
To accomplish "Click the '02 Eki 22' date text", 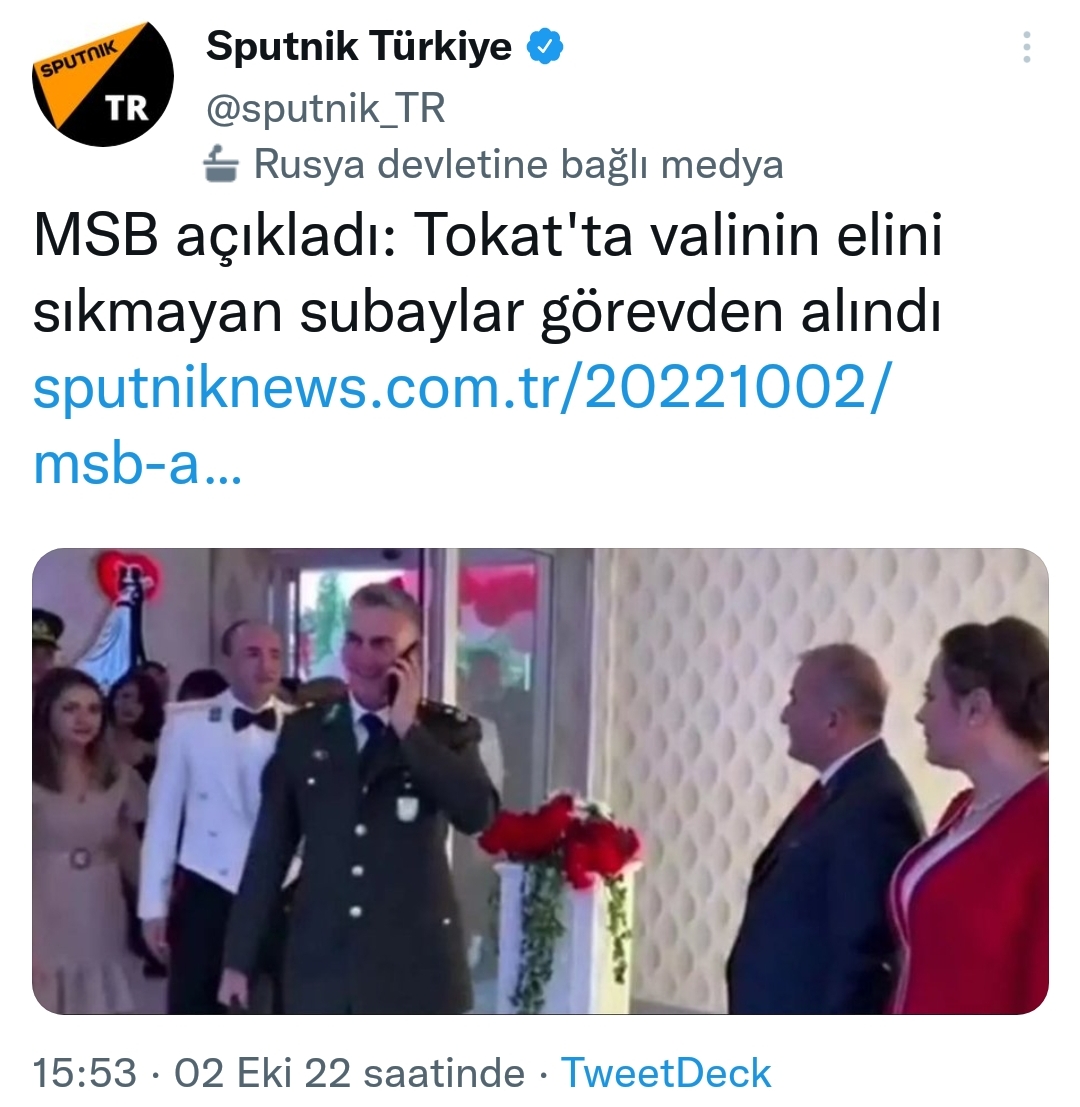I will tap(263, 1073).
